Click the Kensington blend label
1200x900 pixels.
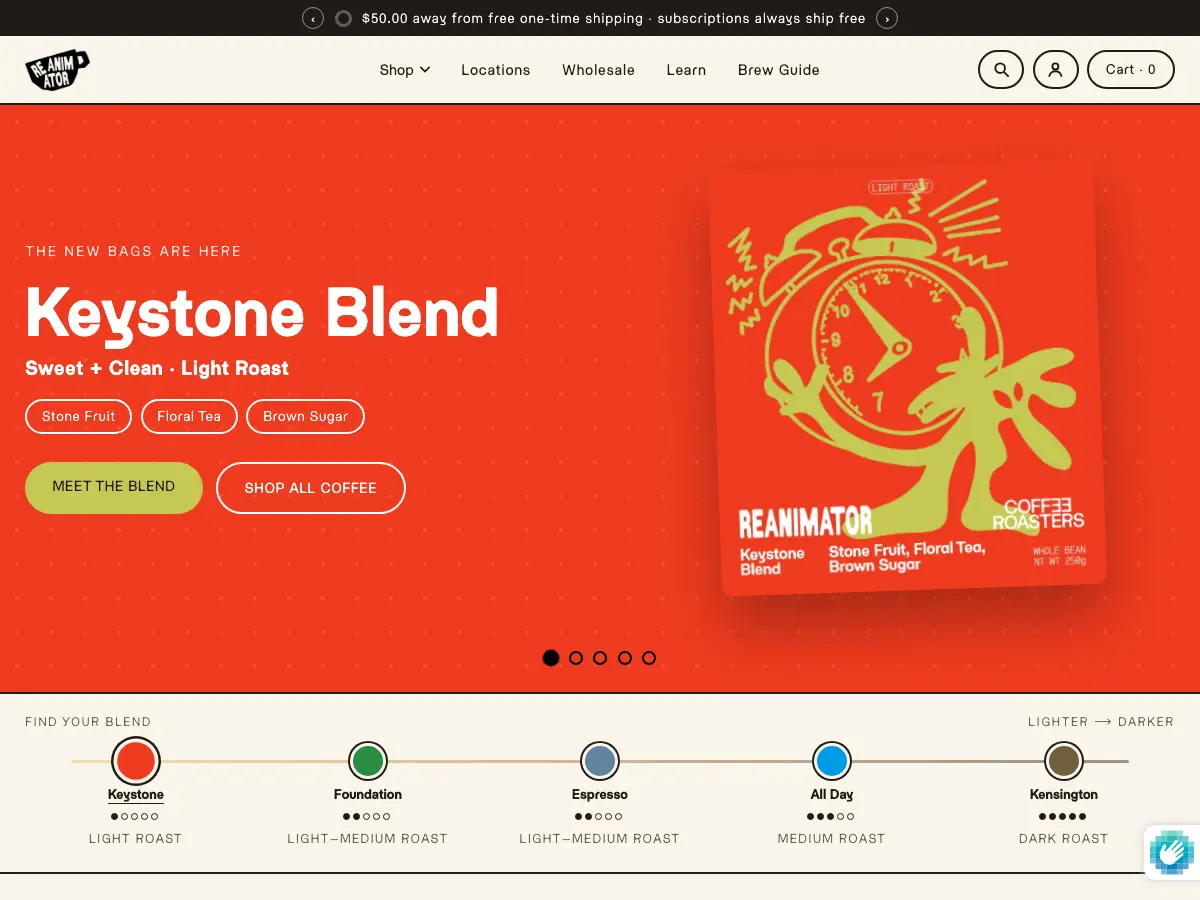click(x=1064, y=795)
